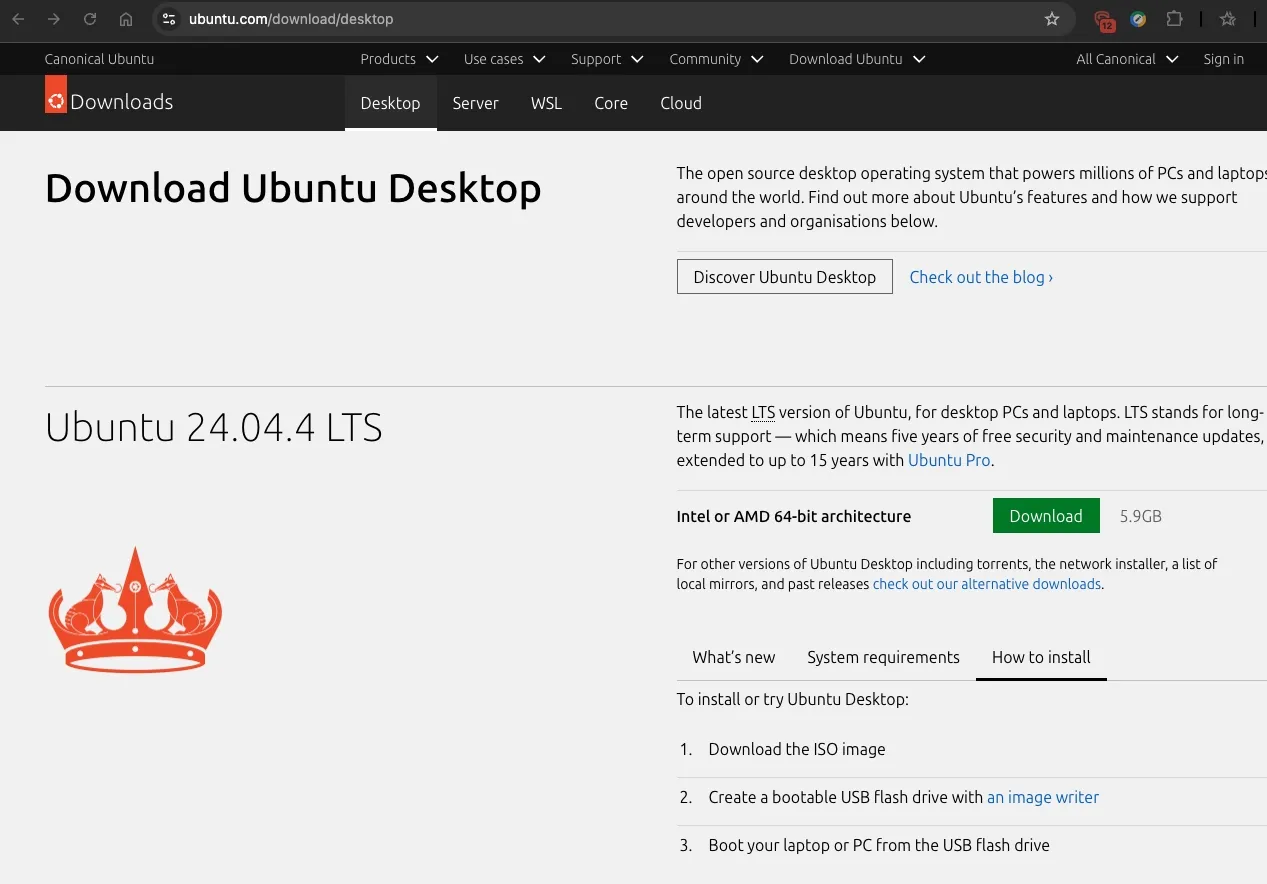Switch to the Core downloads tab
The height and width of the screenshot is (884, 1267).
point(611,103)
